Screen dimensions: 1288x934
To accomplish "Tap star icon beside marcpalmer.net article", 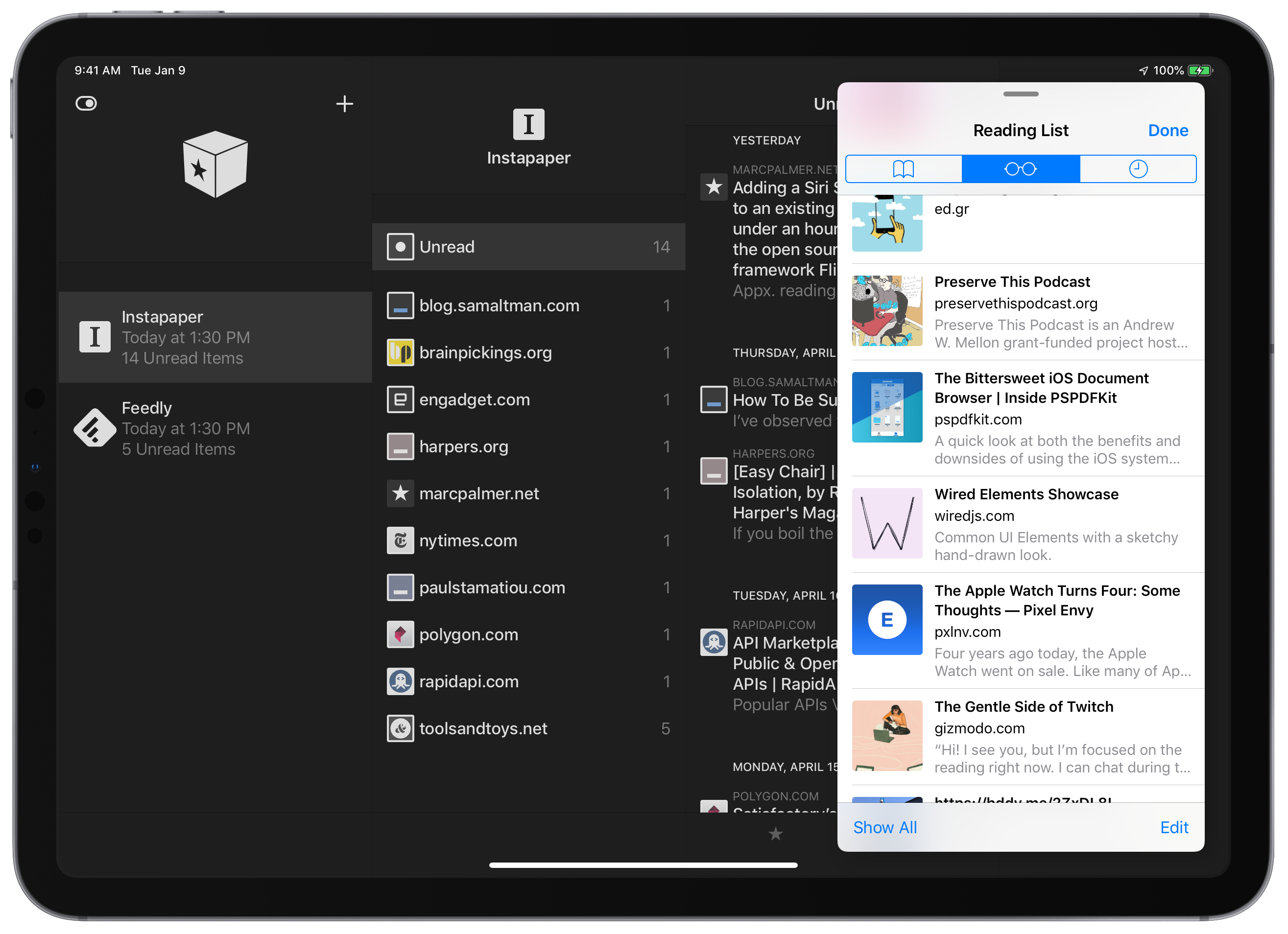I will click(x=714, y=187).
